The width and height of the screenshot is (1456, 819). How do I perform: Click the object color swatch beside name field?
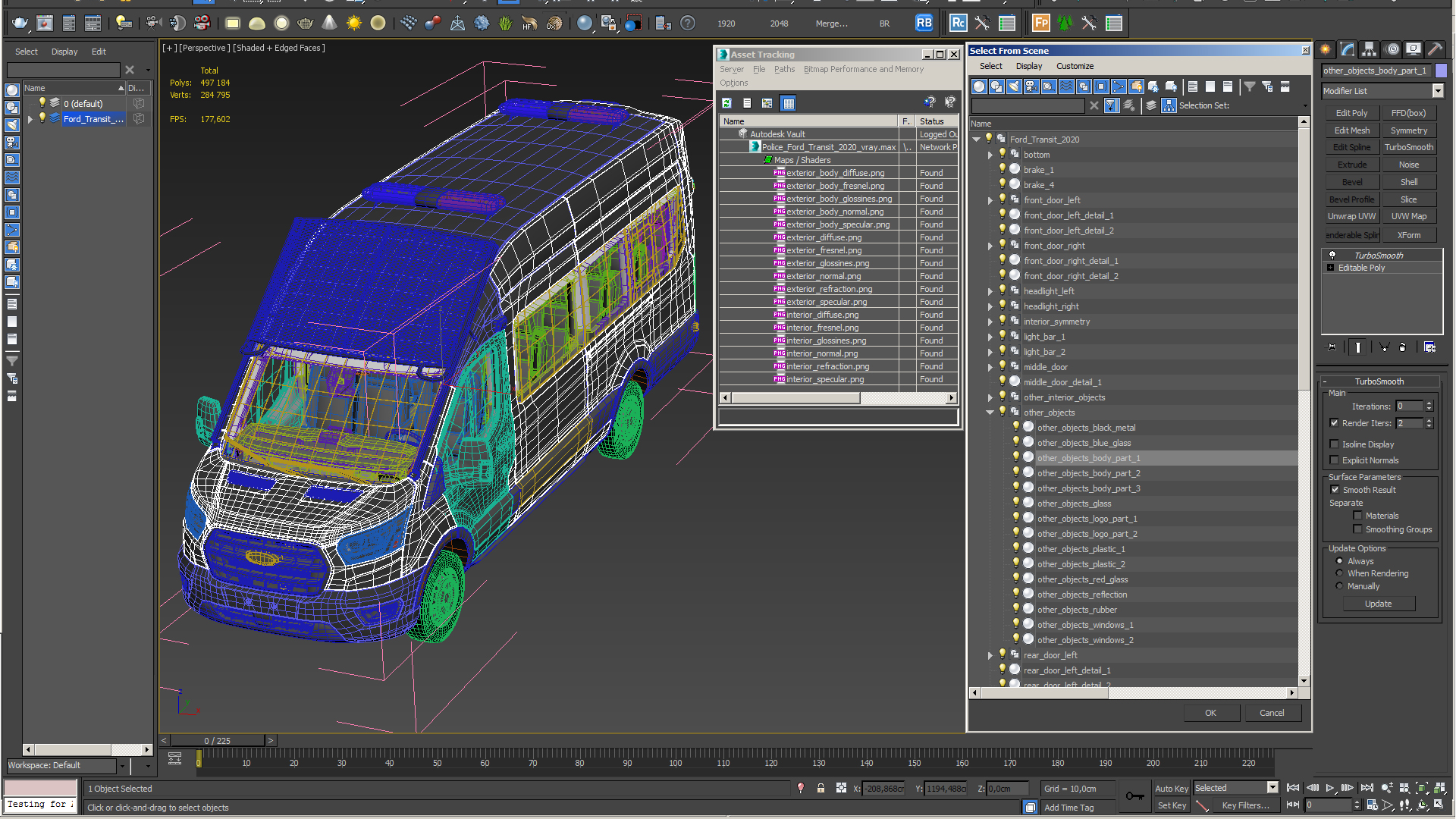1441,71
